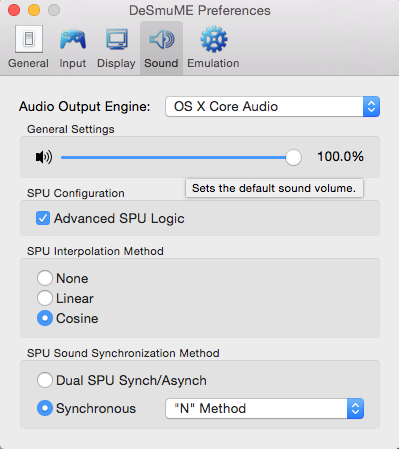Select the Sound preferences tab
399x449 pixels.
click(x=161, y=47)
